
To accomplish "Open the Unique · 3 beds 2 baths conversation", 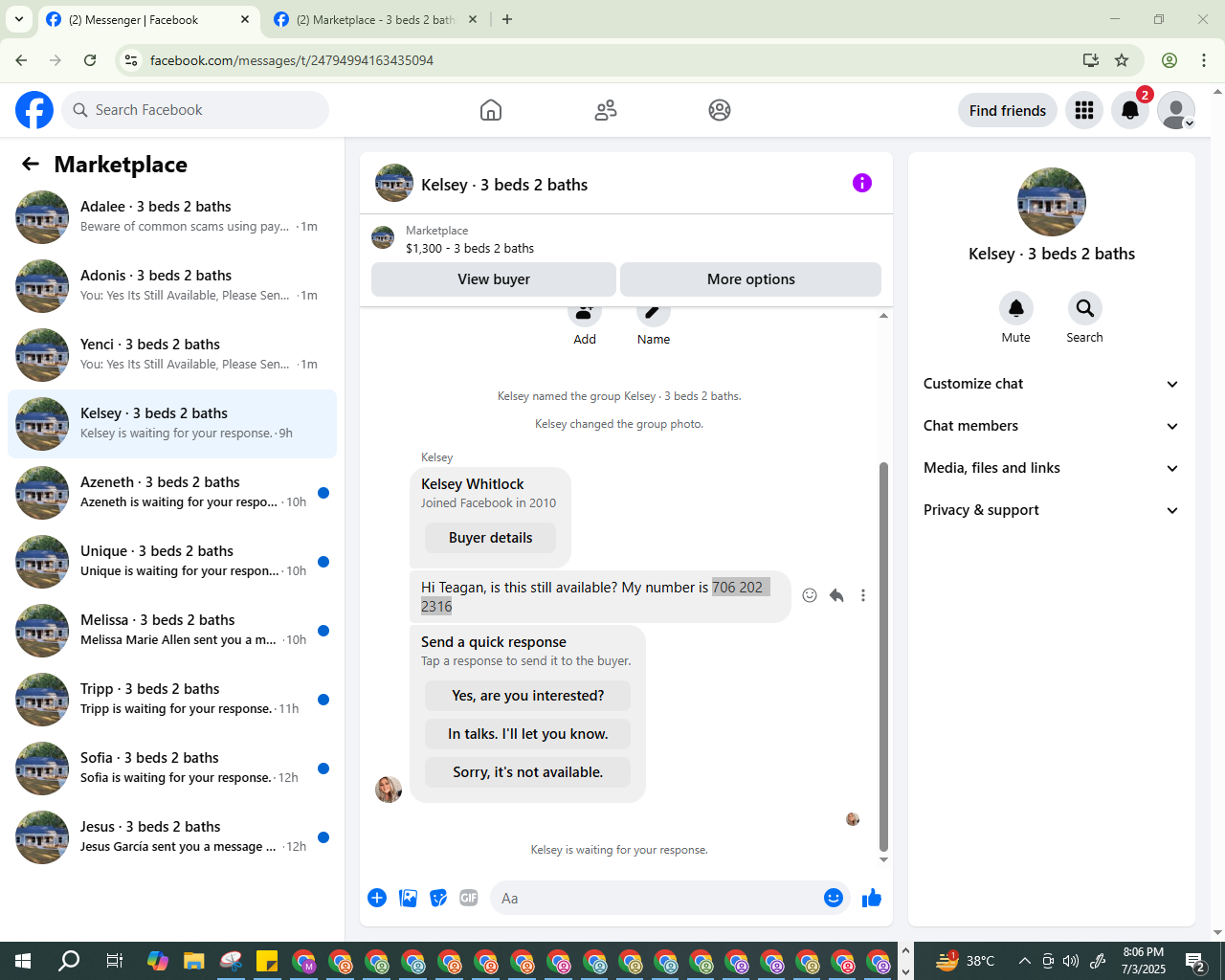I will coord(172,562).
